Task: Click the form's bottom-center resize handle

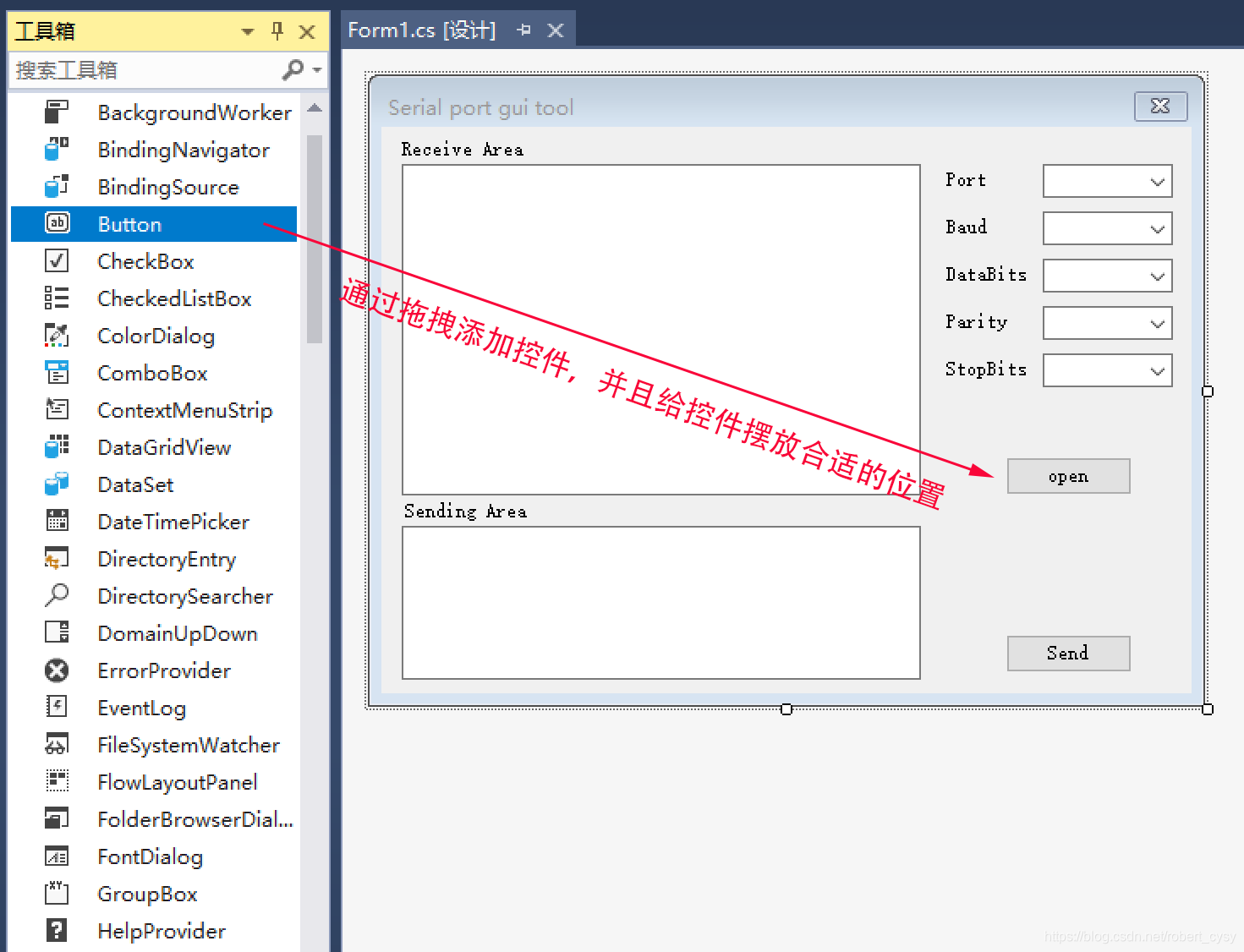Action: click(x=786, y=709)
